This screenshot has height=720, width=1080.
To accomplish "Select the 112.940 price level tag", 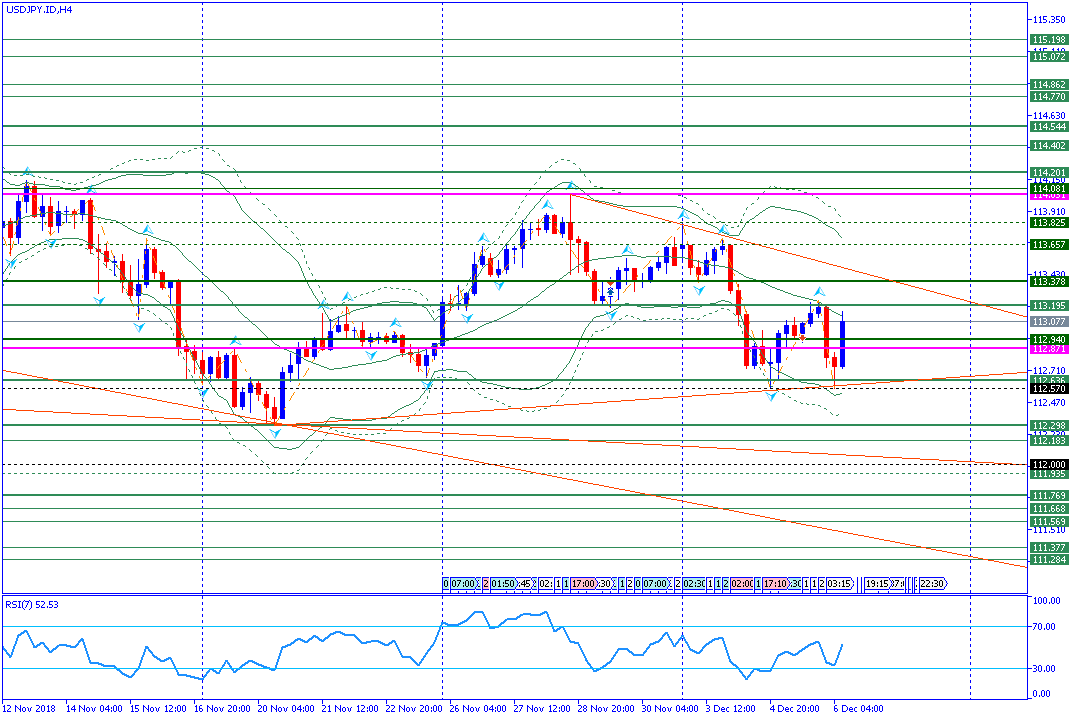I will pyautogui.click(x=1049, y=340).
